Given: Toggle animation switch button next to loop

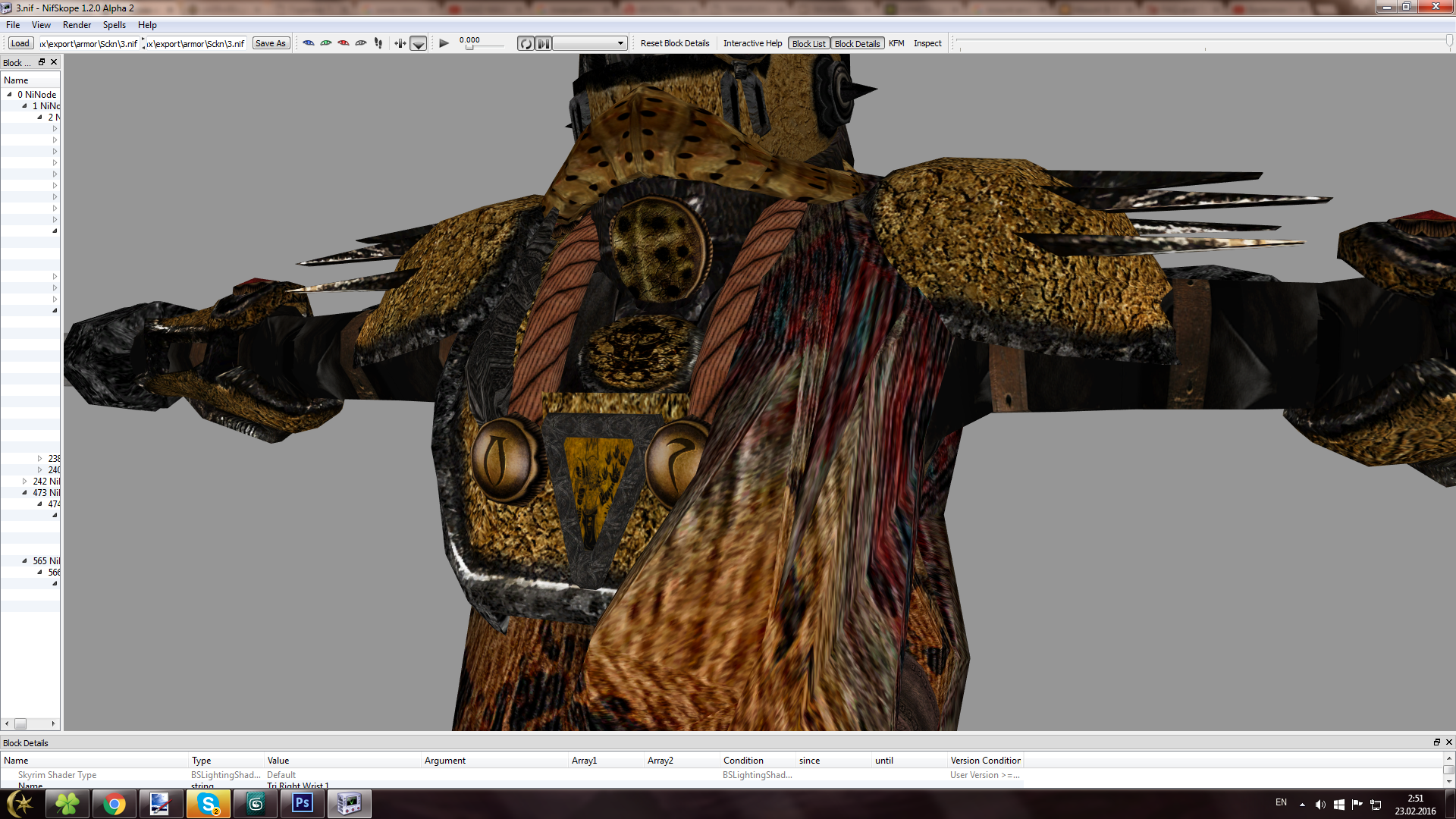Looking at the screenshot, I should pyautogui.click(x=544, y=43).
